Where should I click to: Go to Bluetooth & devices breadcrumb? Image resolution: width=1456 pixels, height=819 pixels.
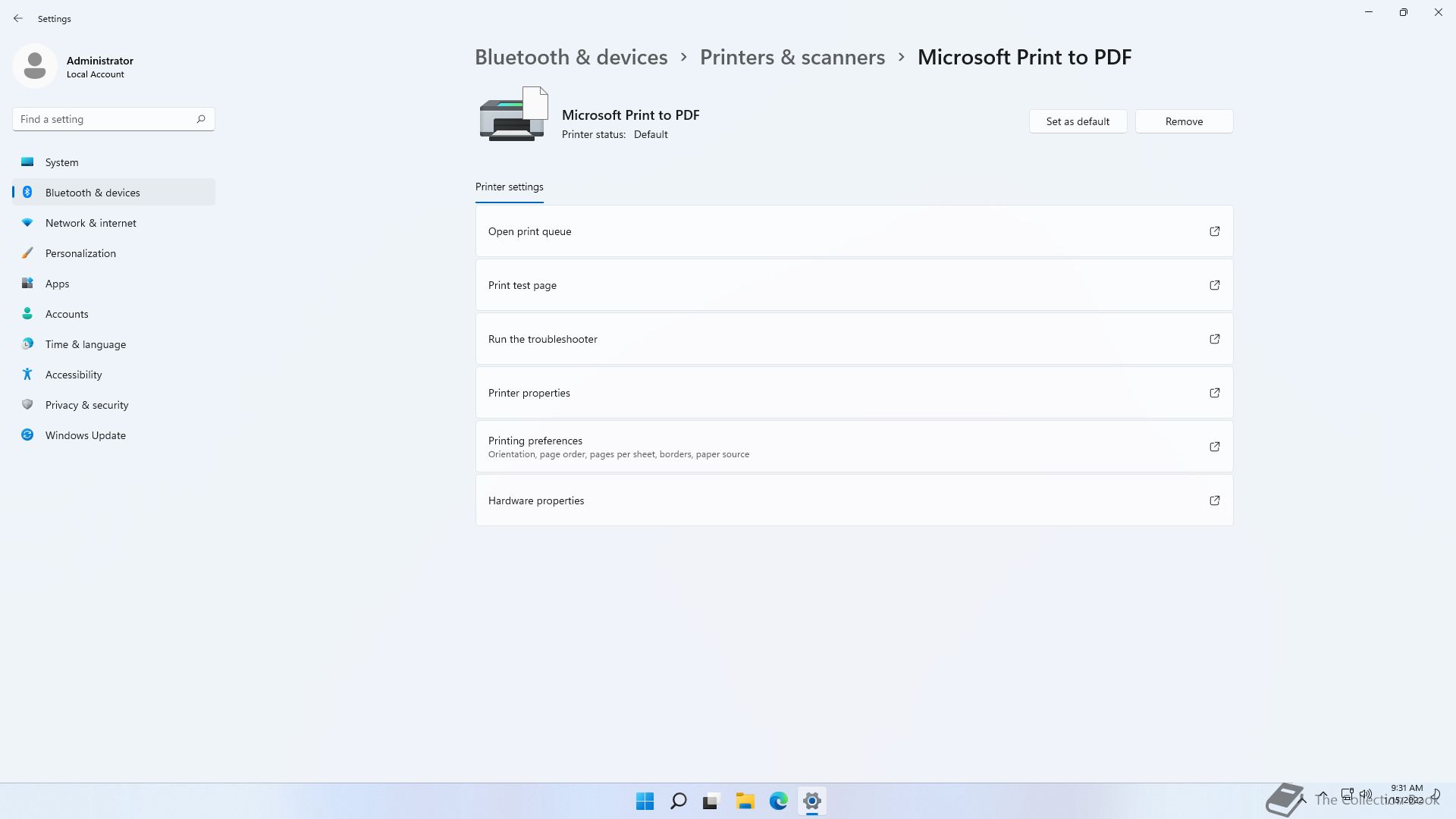click(x=571, y=57)
